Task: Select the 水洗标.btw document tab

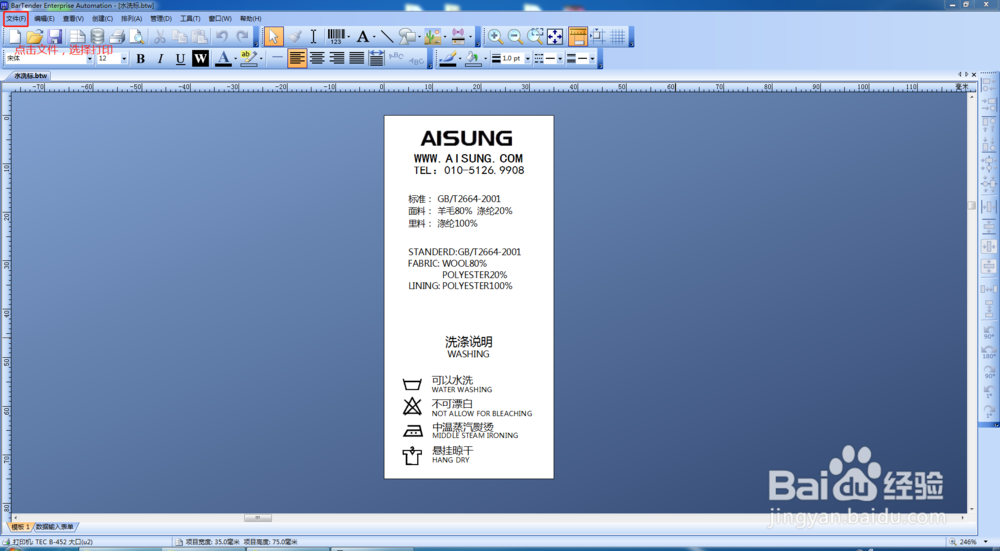Action: pos(31,76)
